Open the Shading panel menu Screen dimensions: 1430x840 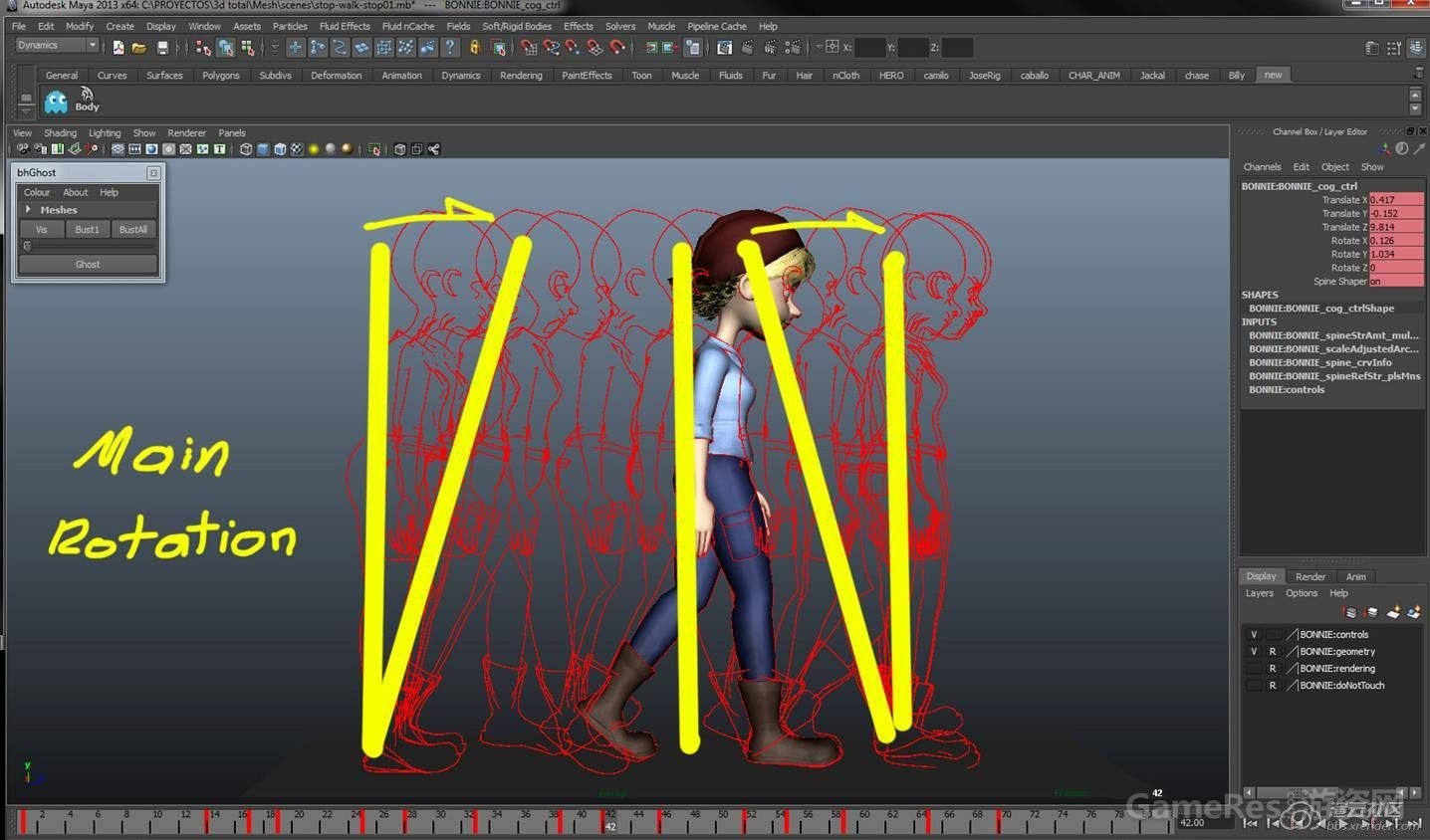coord(60,132)
